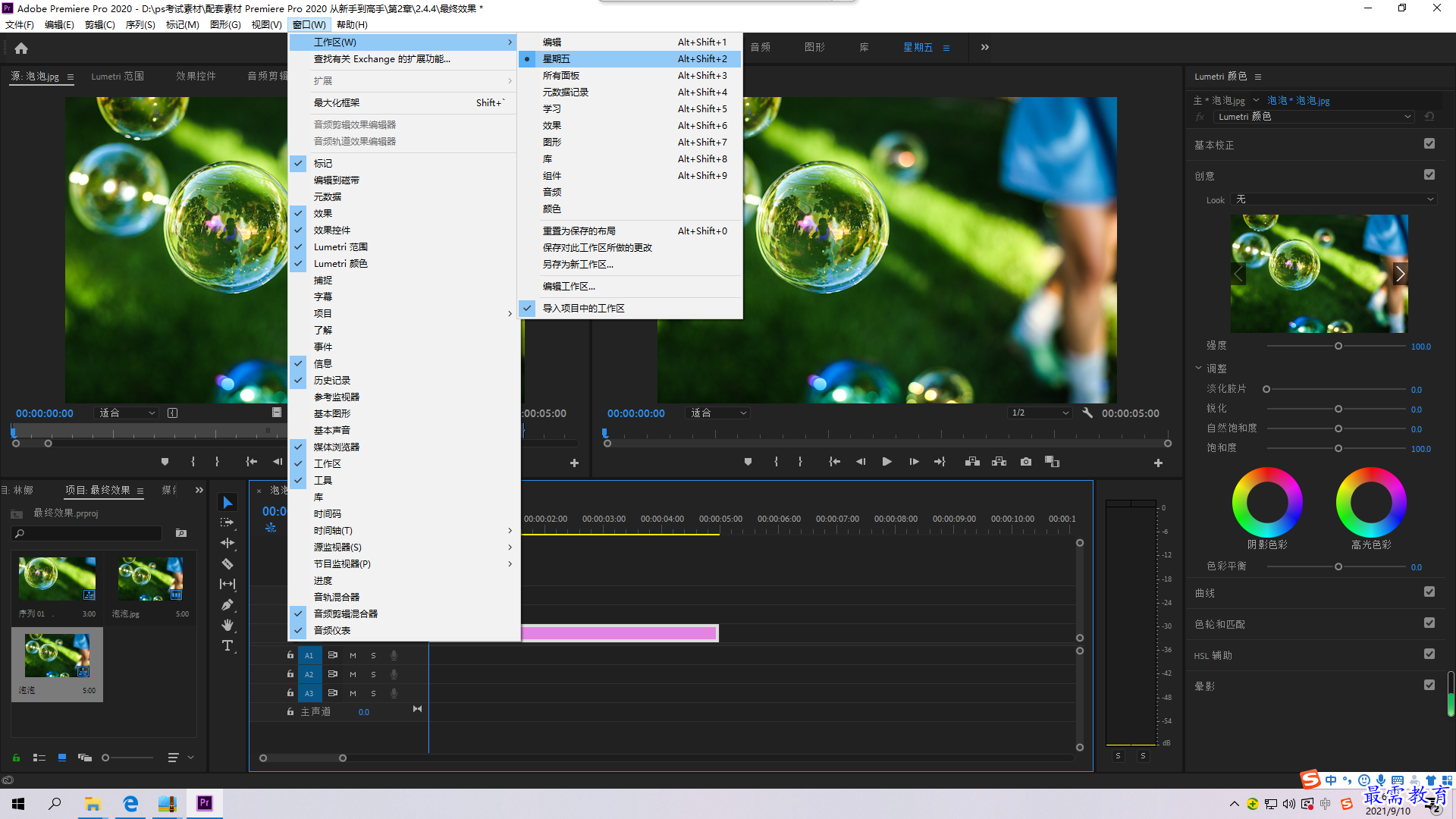Go to the Home screen icon
This screenshot has height=819, width=1456.
click(x=21, y=48)
